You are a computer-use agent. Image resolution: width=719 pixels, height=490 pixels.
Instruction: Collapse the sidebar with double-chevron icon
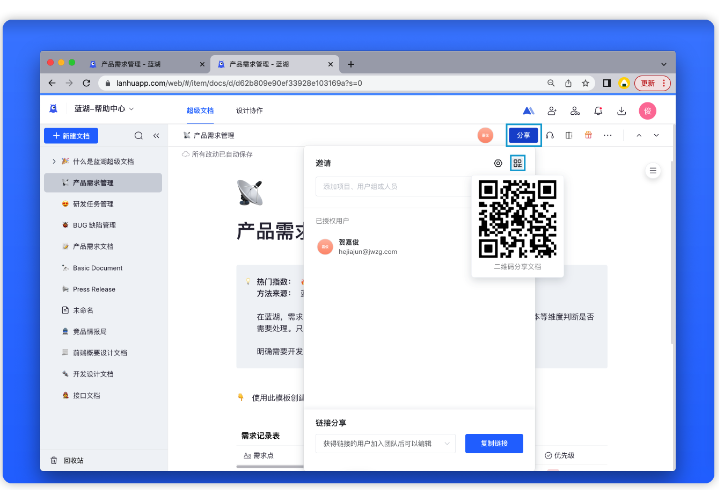(x=156, y=136)
